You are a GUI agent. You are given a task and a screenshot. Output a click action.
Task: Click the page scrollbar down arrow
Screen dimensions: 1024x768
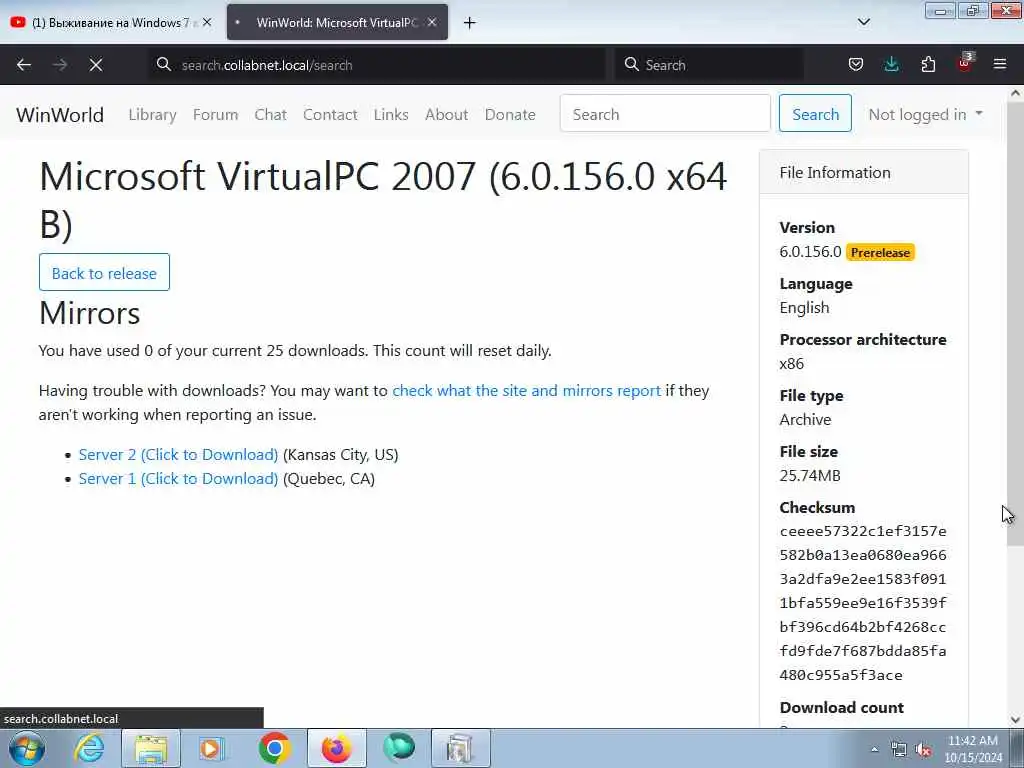coord(1015,720)
